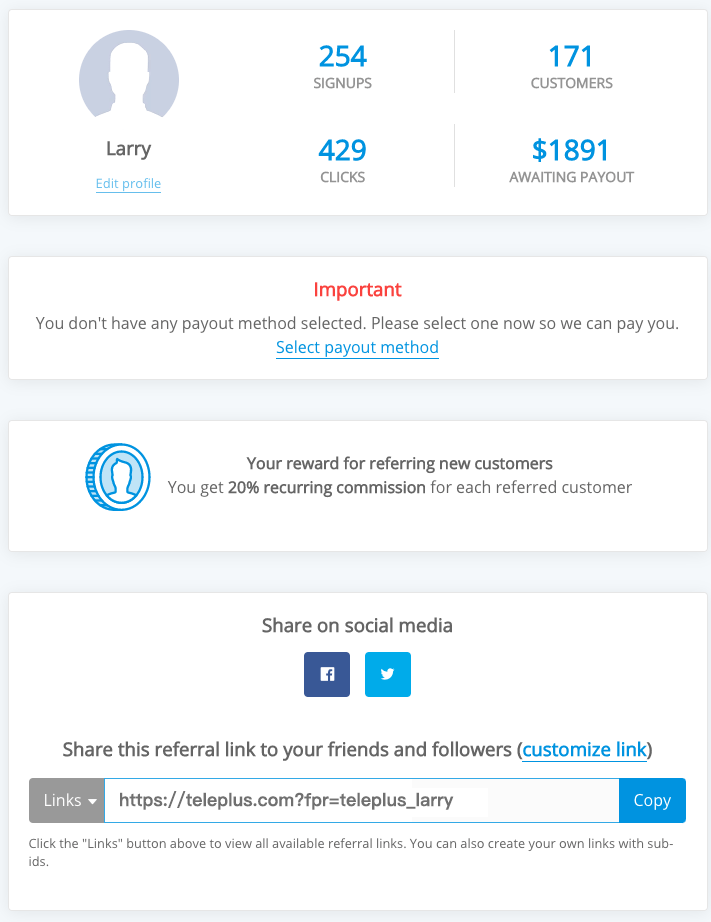
Task: Open Edit profile link
Action: tap(128, 183)
